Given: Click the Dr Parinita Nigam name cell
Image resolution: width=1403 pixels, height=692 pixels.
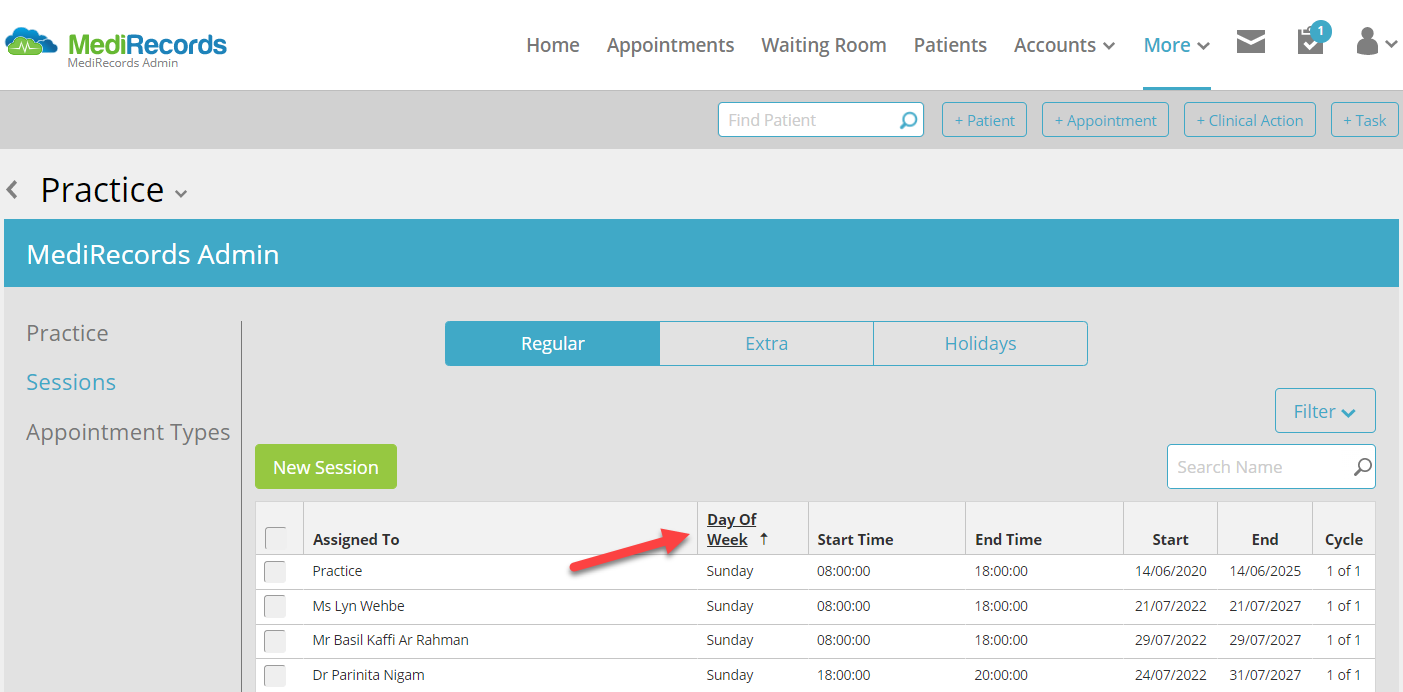Looking at the screenshot, I should 368,675.
